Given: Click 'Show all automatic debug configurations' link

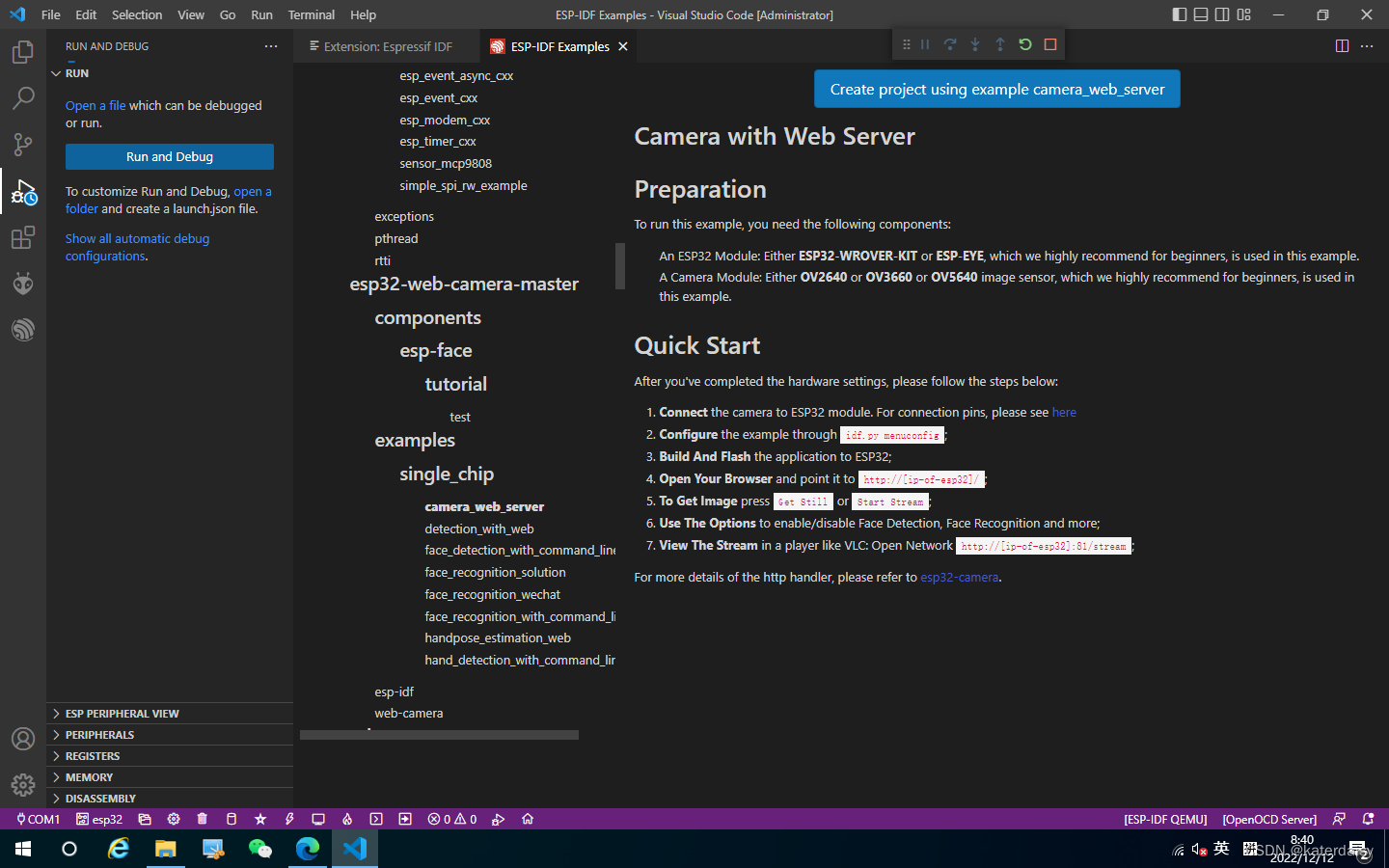Looking at the screenshot, I should [x=137, y=247].
